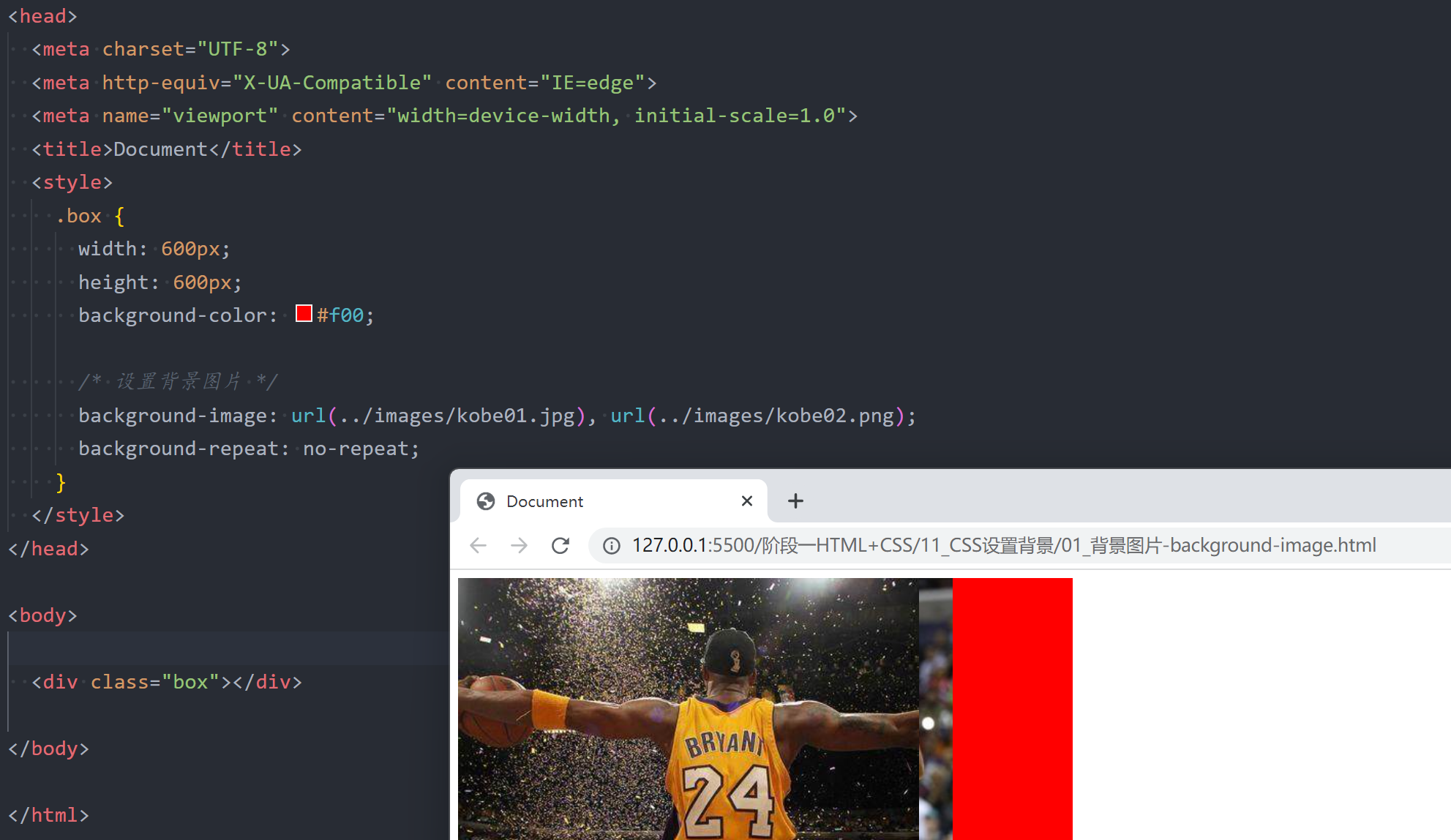Viewport: 1451px width, 840px height.
Task: Click the X-UA-Compatible meta line
Action: coord(344,83)
